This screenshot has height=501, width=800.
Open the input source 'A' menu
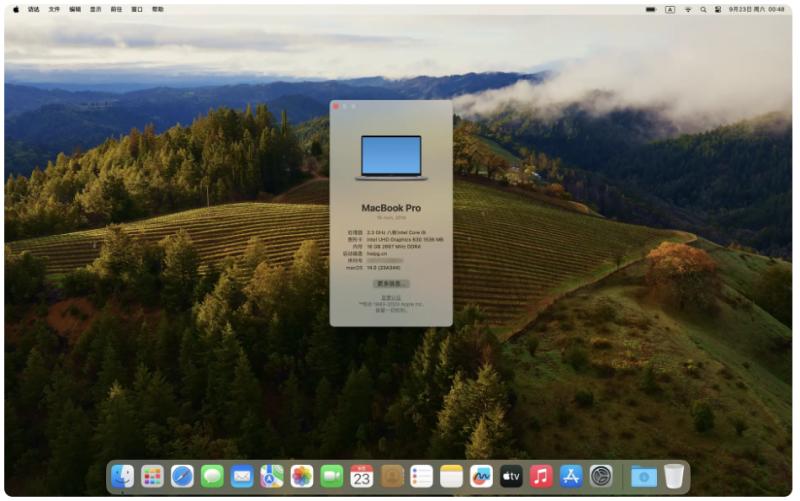coord(670,9)
